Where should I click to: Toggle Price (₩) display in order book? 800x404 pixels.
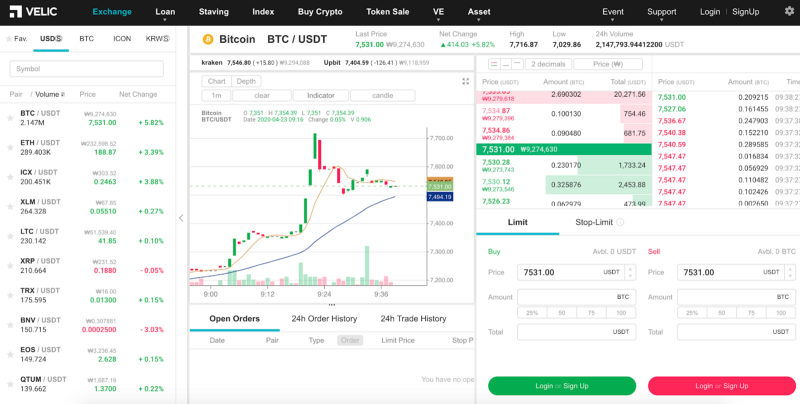coord(608,64)
